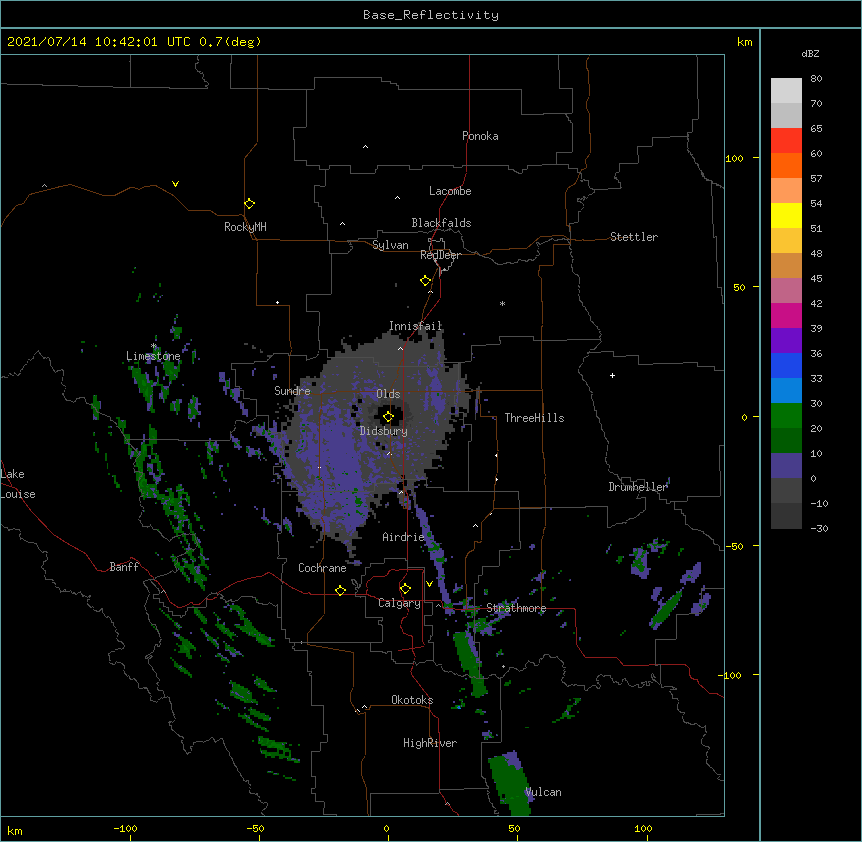This screenshot has height=842, width=862.
Task: Select the red 65 dBZ color swatch
Action: [786, 140]
